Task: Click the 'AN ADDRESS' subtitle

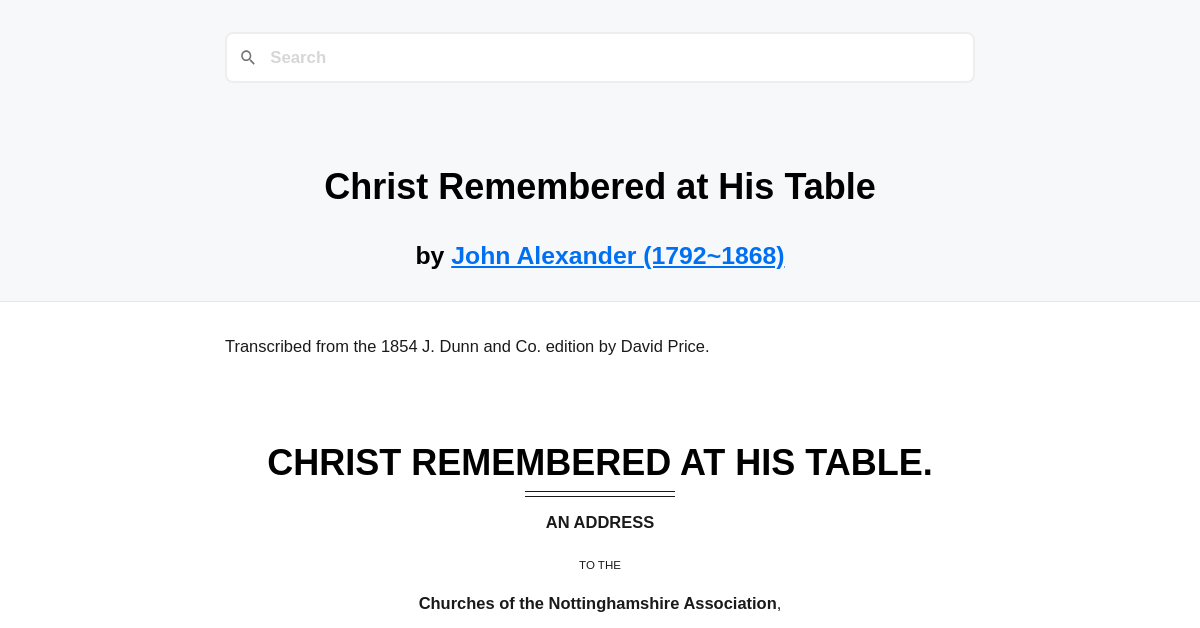Action: coord(600,522)
